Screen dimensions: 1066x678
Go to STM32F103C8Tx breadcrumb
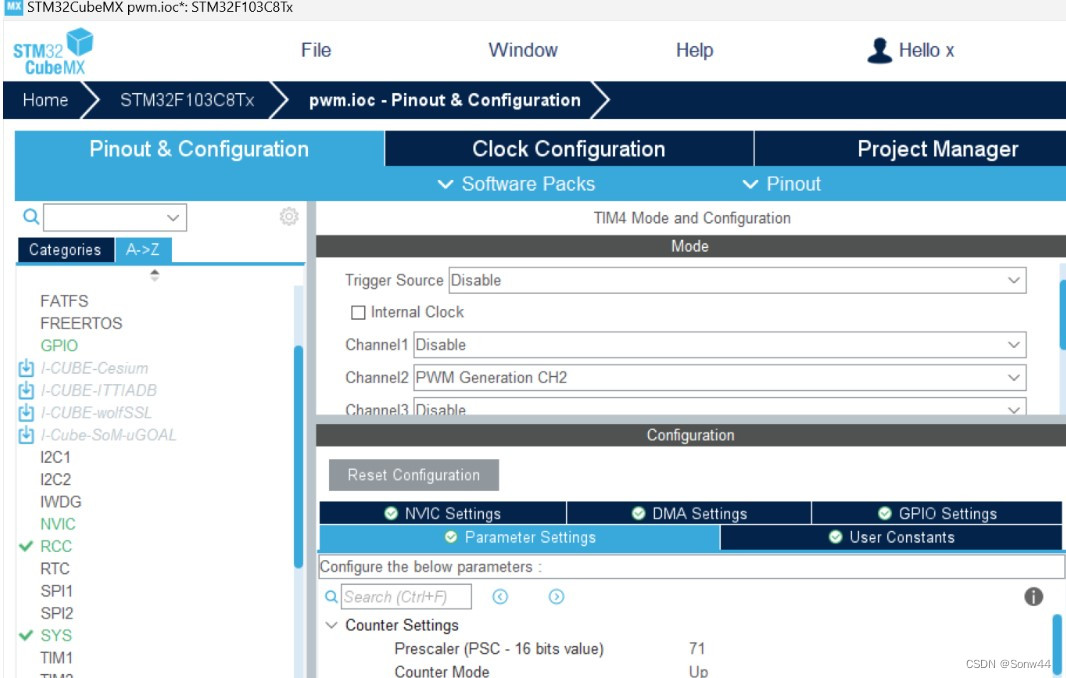pyautogui.click(x=187, y=100)
